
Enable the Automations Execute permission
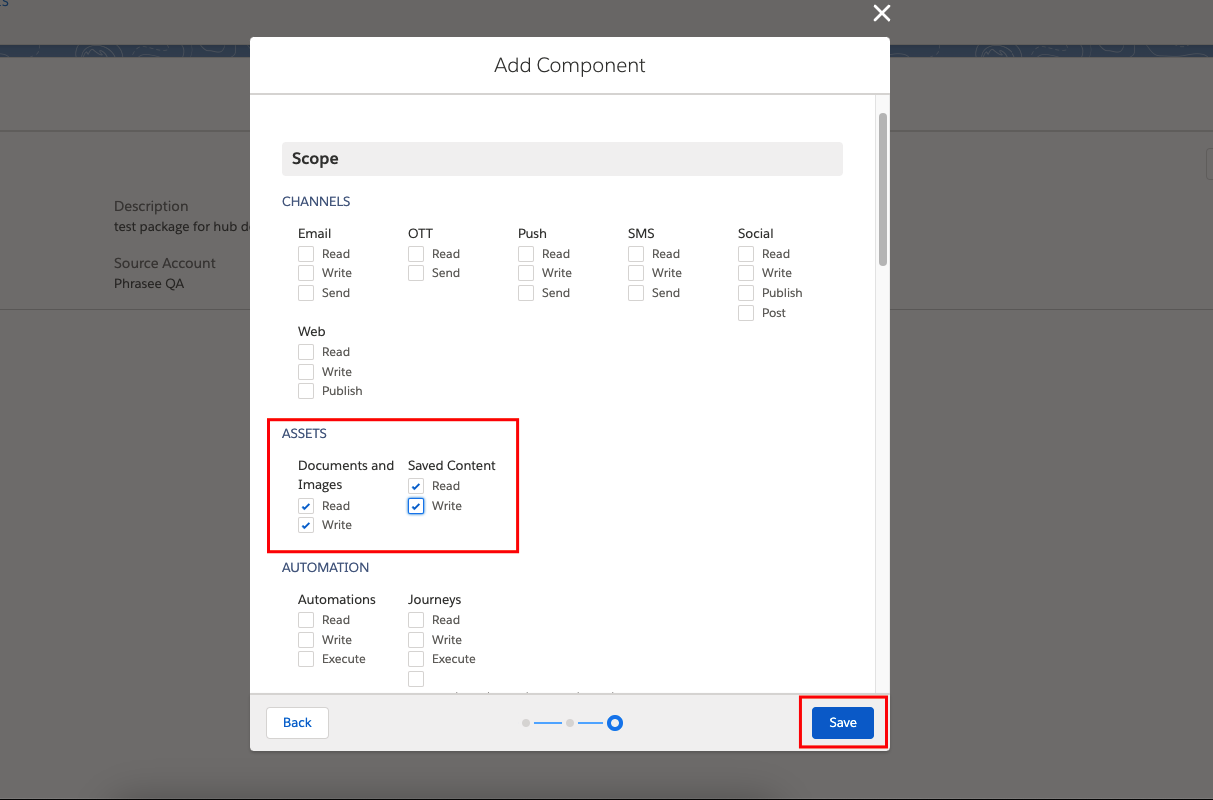click(306, 658)
